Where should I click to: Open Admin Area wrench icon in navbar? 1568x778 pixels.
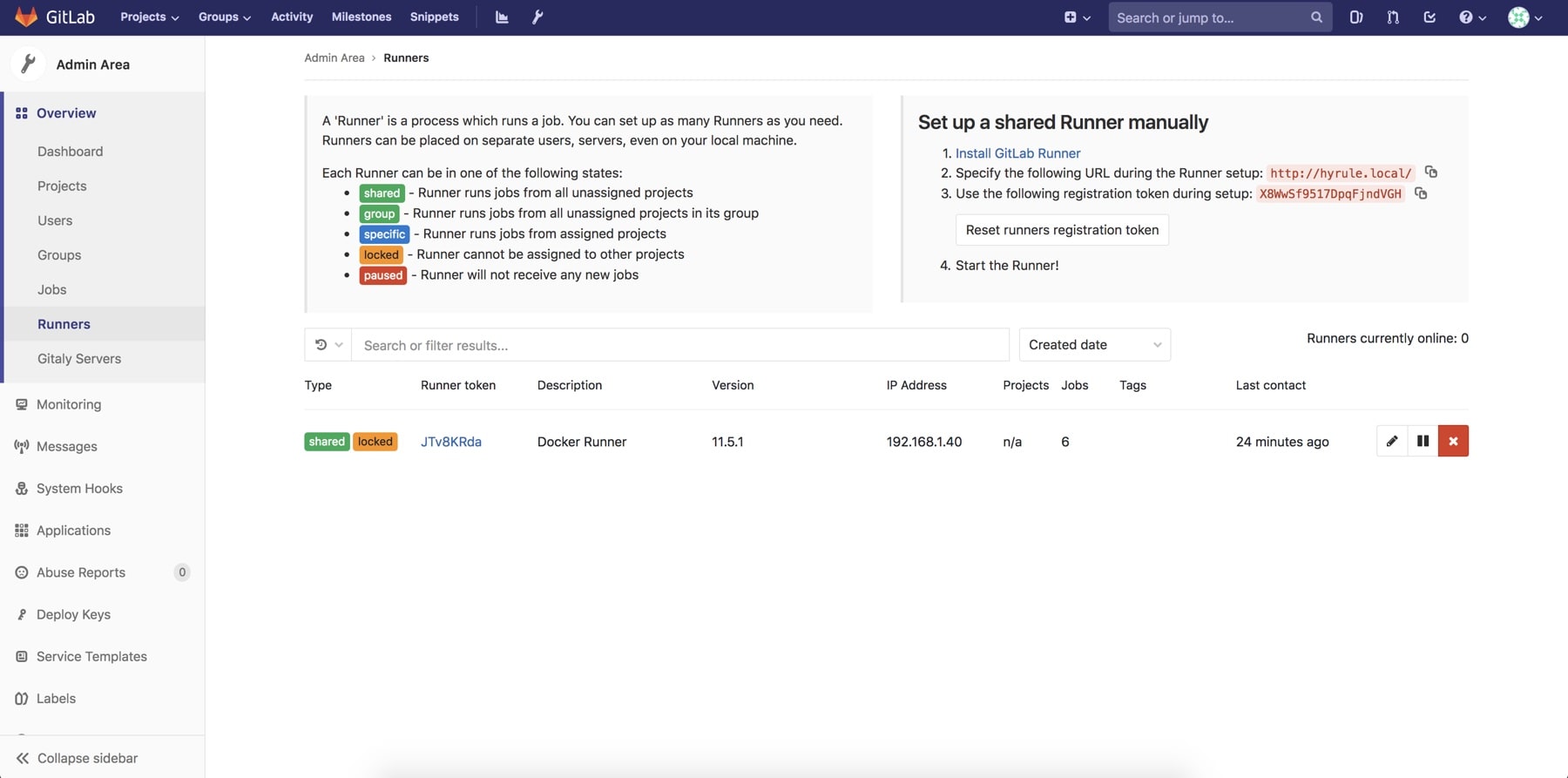click(x=537, y=17)
